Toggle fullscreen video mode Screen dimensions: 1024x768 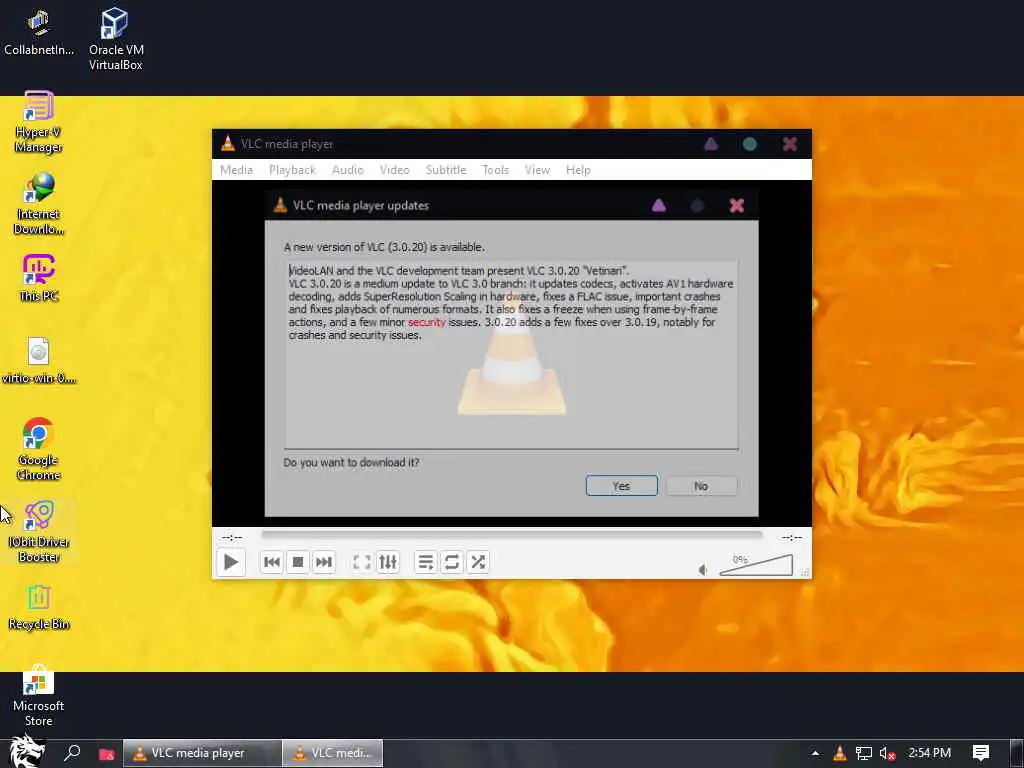pos(362,562)
